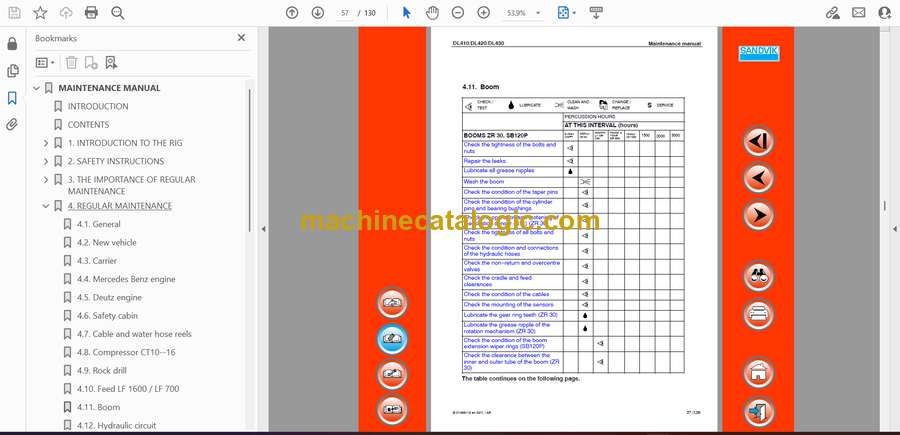Go to the previous page (up arrow)

[x=292, y=13]
